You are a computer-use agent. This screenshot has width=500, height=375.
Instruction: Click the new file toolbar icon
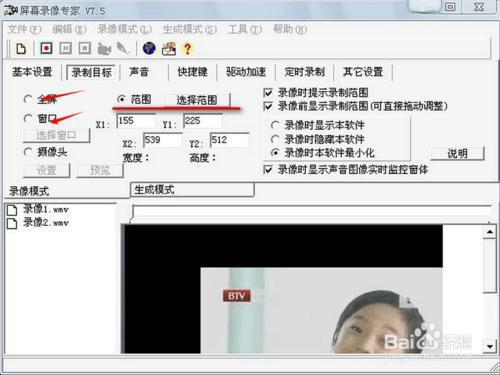pyautogui.click(x=21, y=49)
